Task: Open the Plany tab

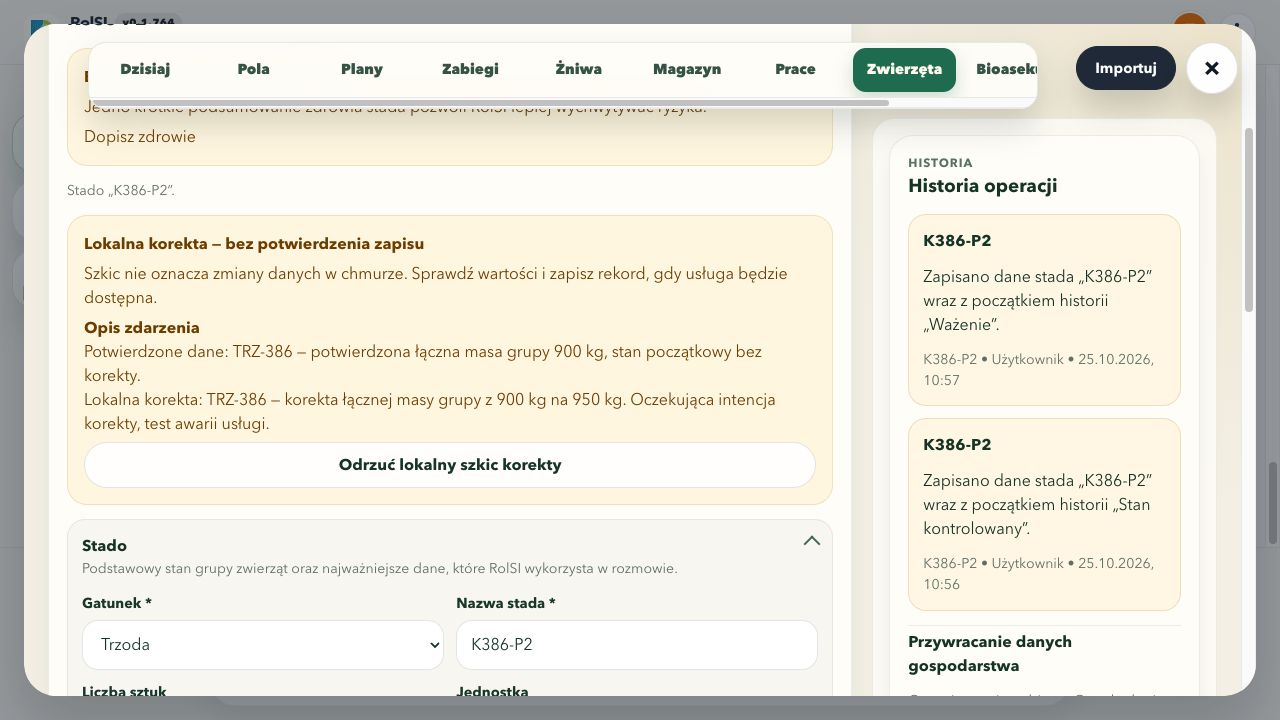Action: (362, 69)
